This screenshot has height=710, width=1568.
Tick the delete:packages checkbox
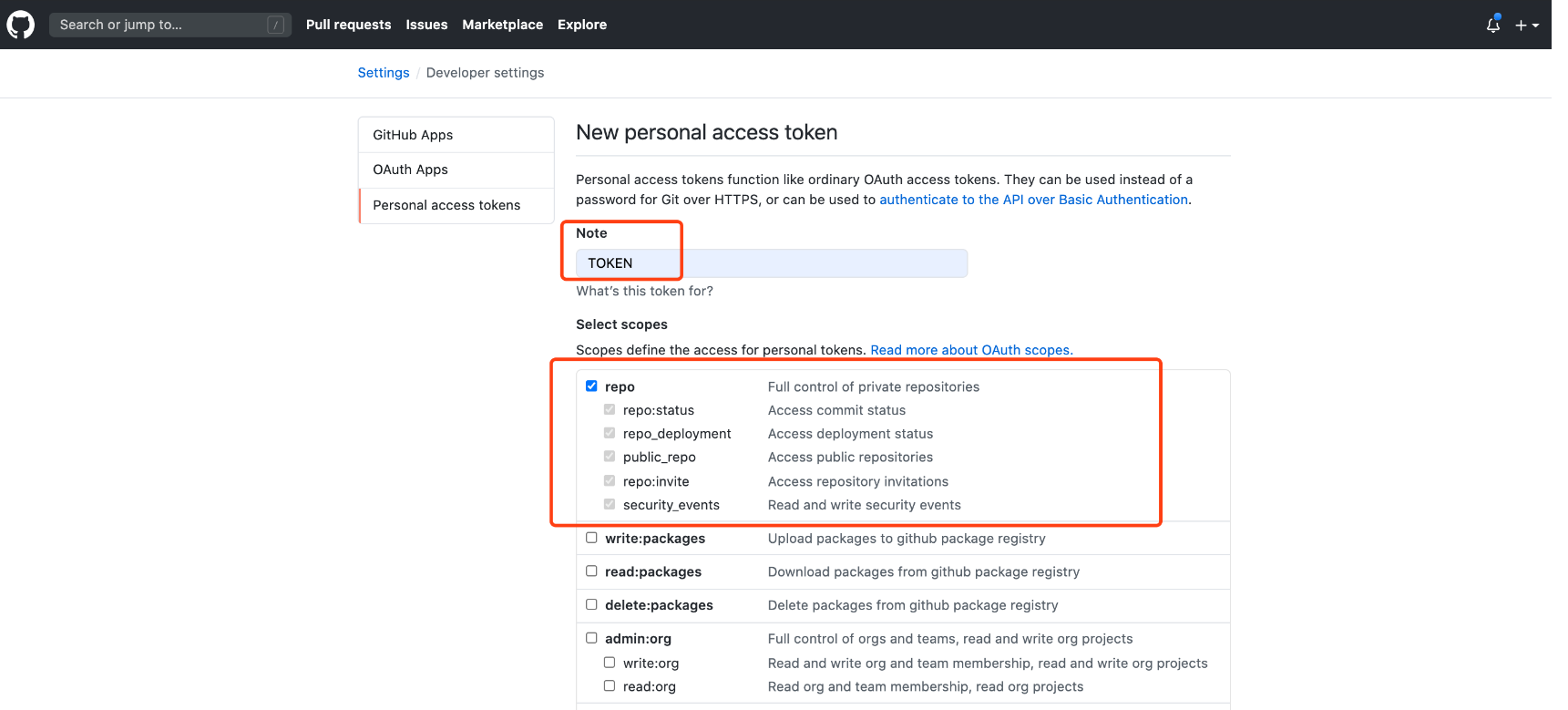(591, 604)
